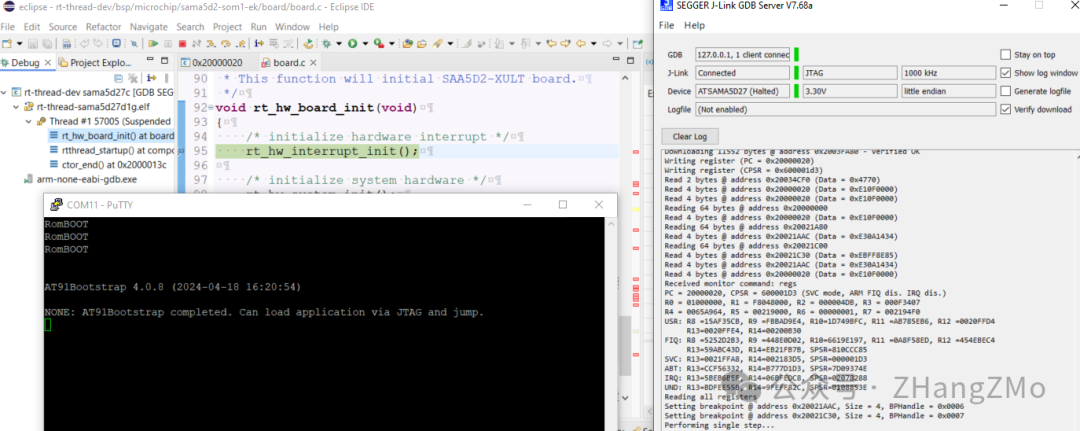Select the rtthread_startup() stack frame
1080x431 pixels.
[110, 150]
